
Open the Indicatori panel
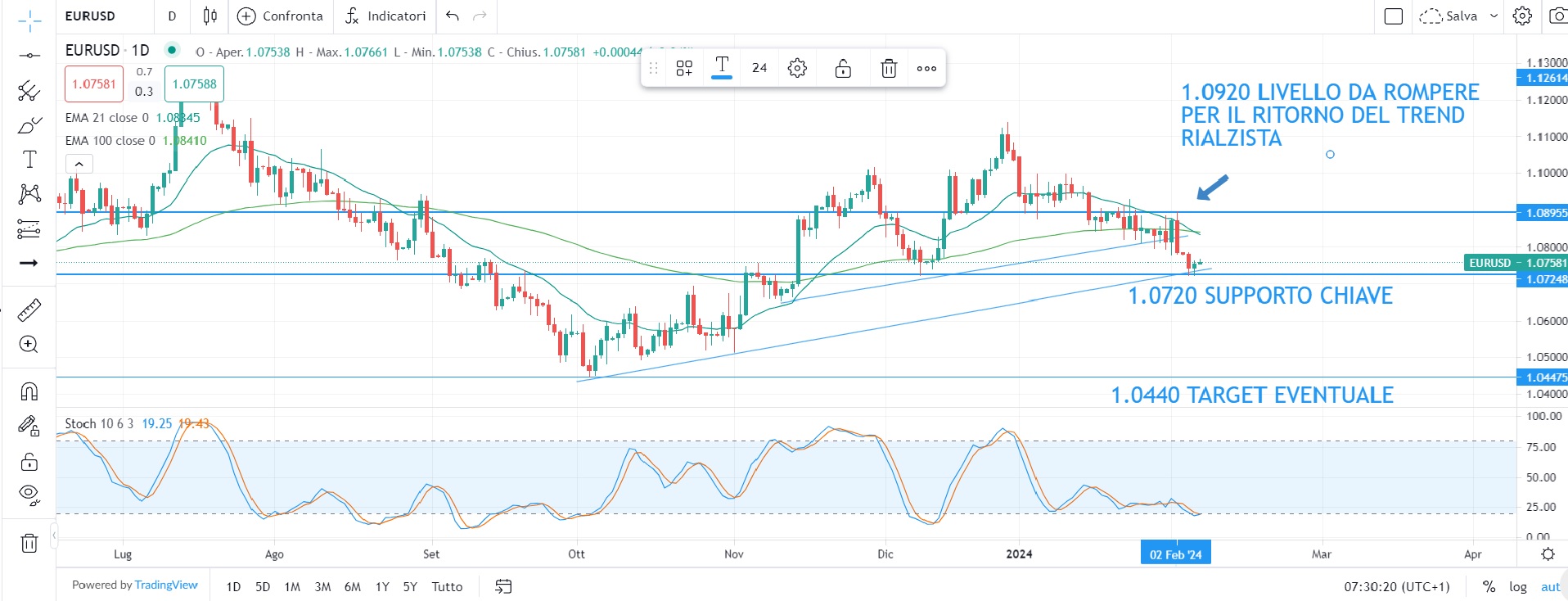(x=385, y=16)
